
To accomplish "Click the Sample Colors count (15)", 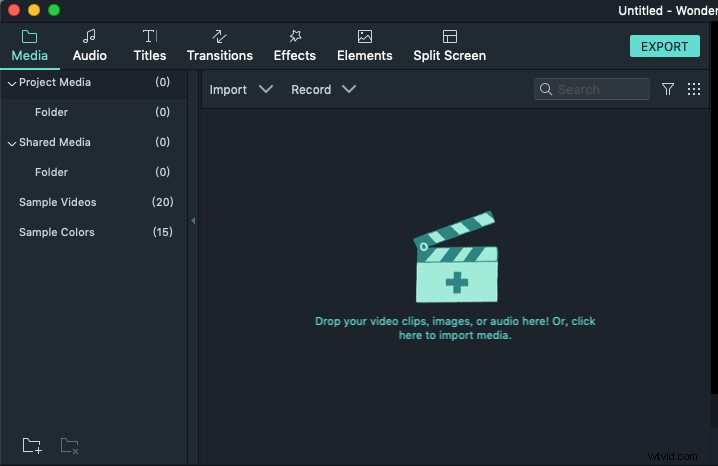I will pos(163,232).
